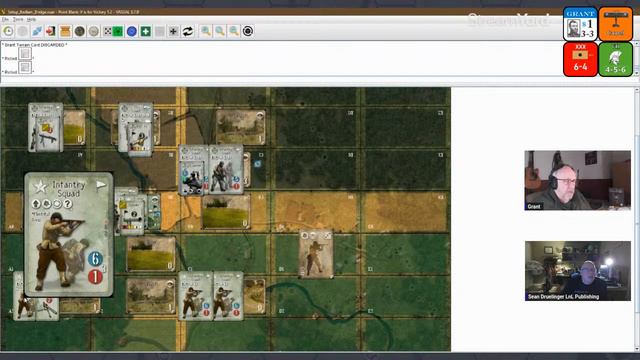
Task: Click the blue circle toolbar icon
Action: tap(131, 31)
